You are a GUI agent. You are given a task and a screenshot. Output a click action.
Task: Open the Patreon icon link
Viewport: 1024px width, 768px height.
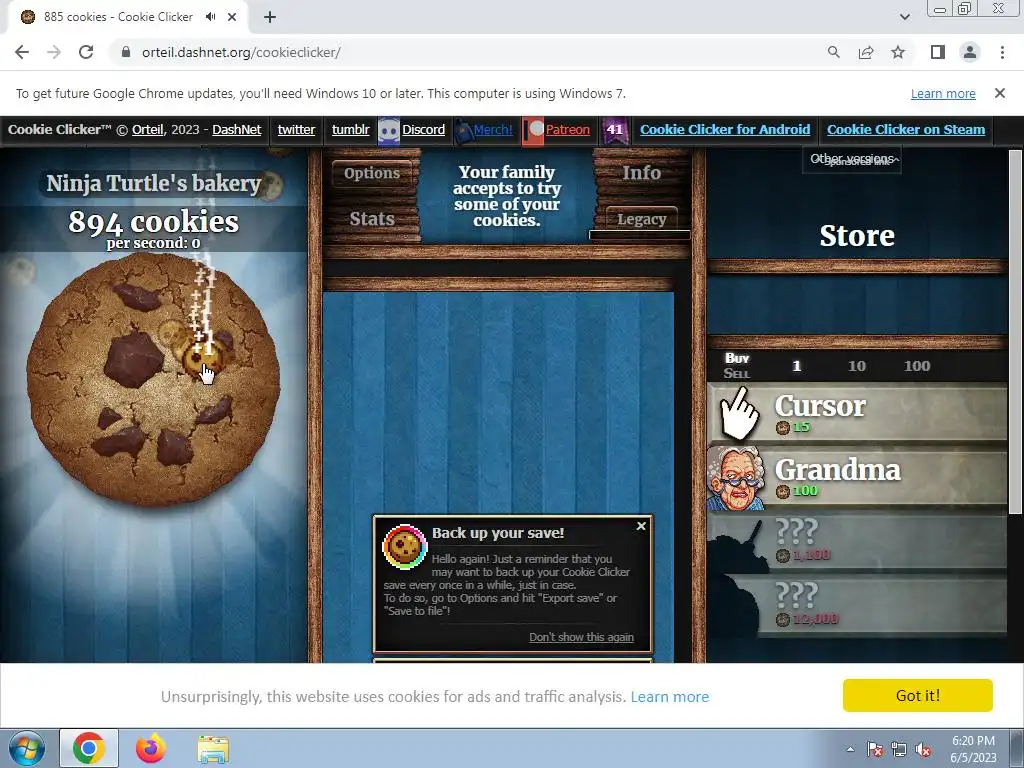pyautogui.click(x=534, y=130)
